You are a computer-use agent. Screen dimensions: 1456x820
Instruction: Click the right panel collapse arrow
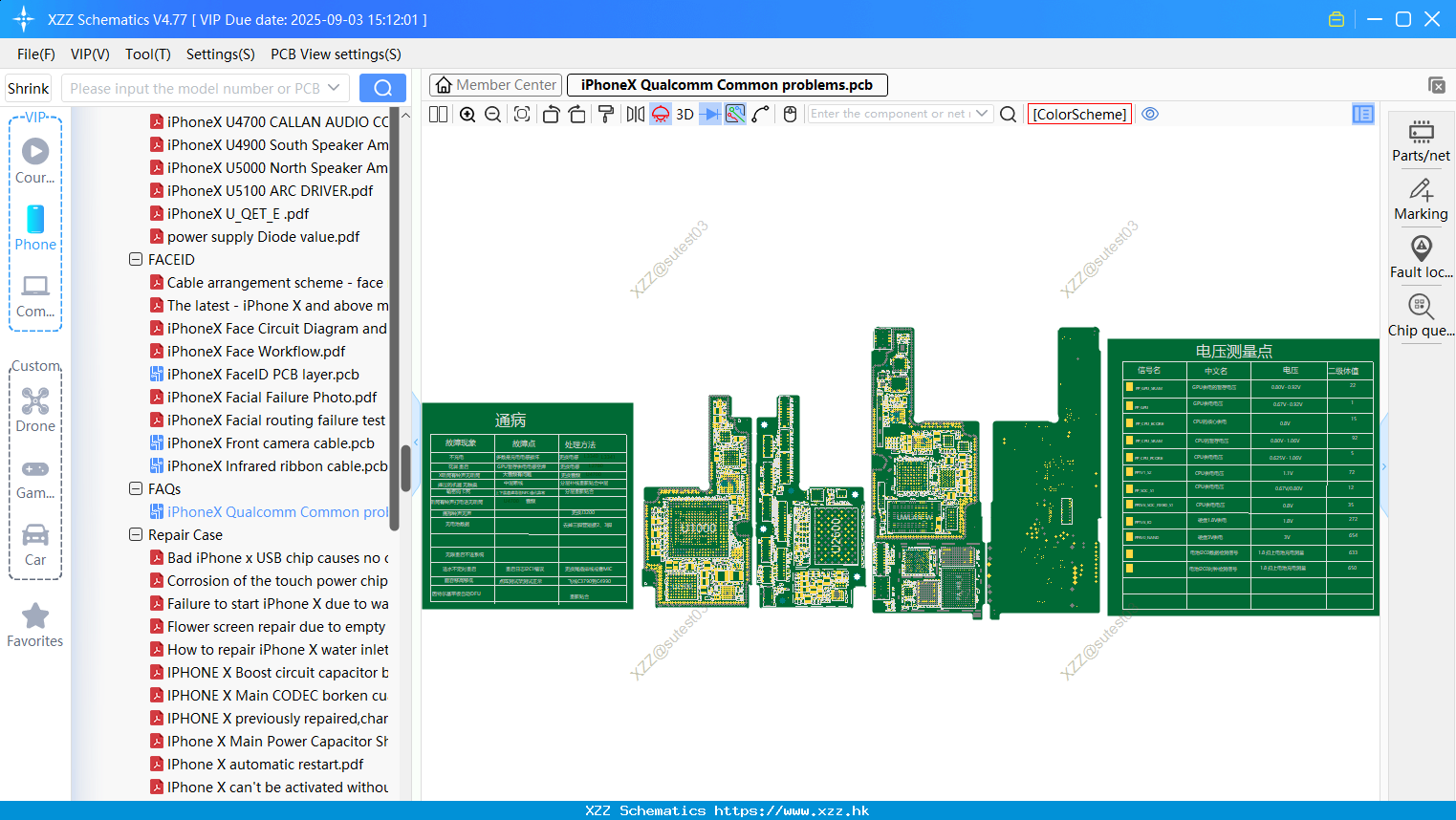pyautogui.click(x=1383, y=466)
